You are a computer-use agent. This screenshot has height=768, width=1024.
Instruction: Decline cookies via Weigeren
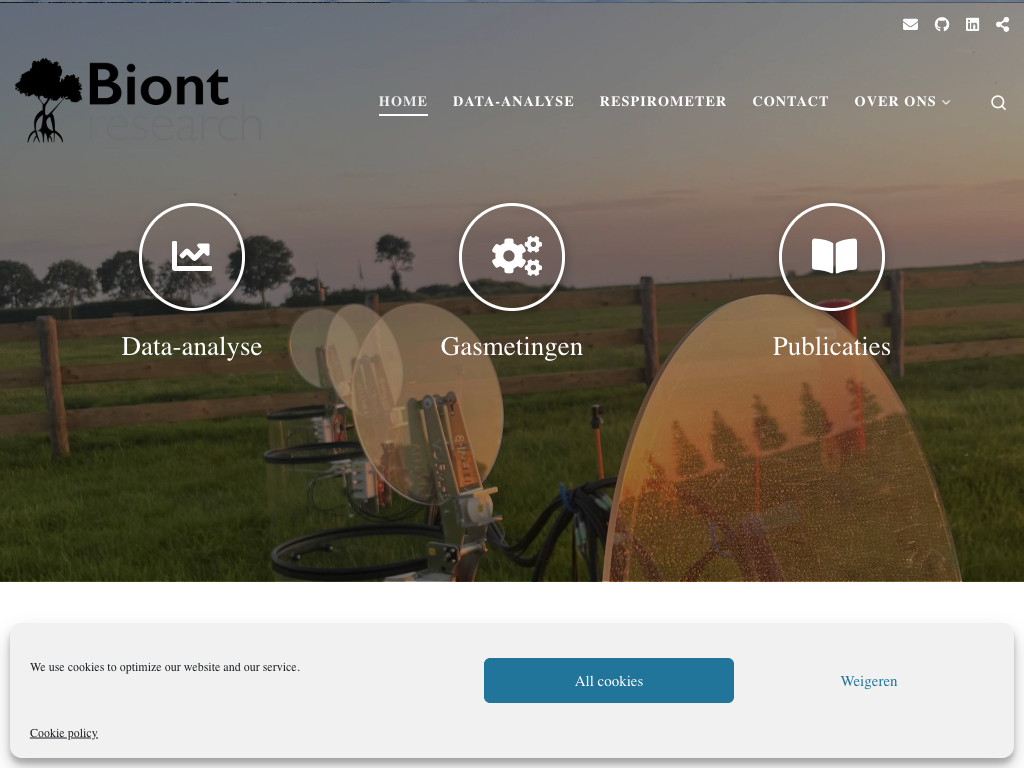(869, 680)
